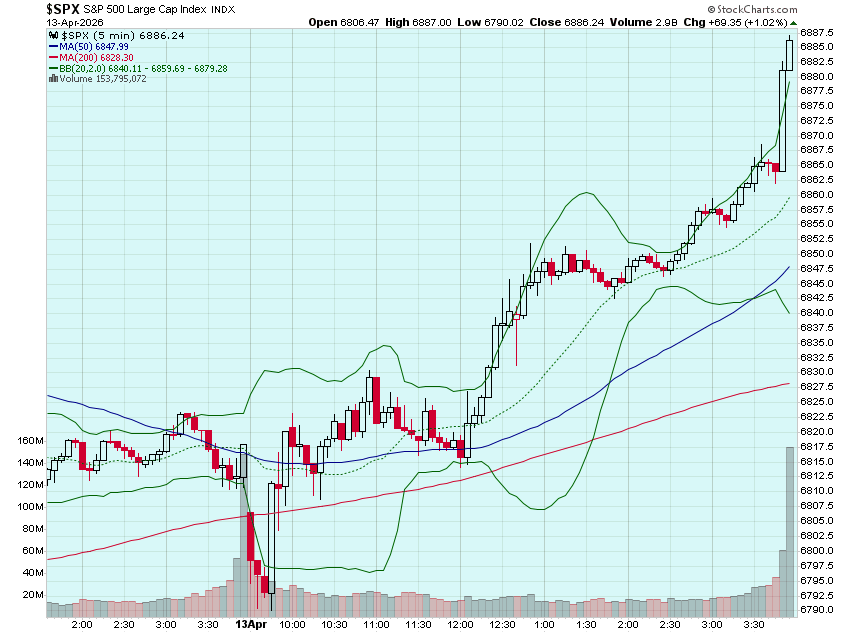Click the 13Apr date marker on time axis

[x=250, y=623]
